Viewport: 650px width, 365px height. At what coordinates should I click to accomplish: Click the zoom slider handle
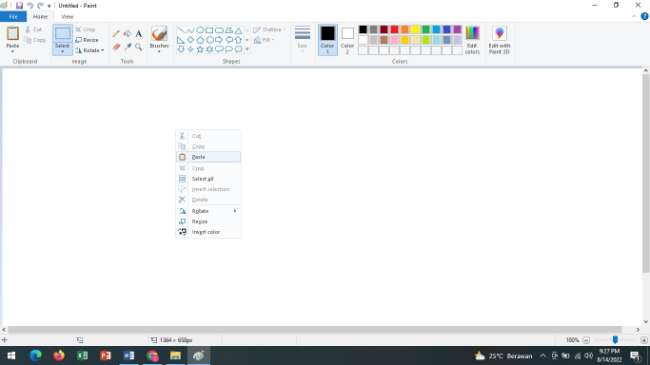pos(615,340)
